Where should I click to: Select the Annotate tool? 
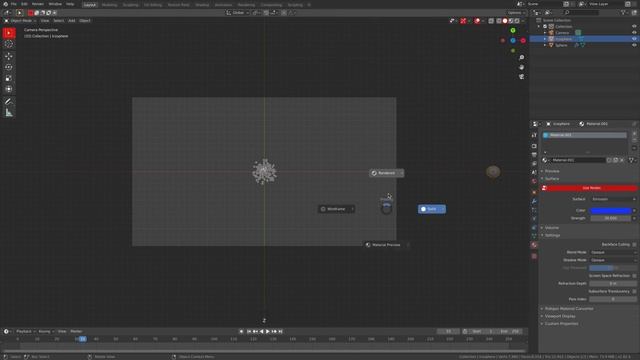coord(9,101)
